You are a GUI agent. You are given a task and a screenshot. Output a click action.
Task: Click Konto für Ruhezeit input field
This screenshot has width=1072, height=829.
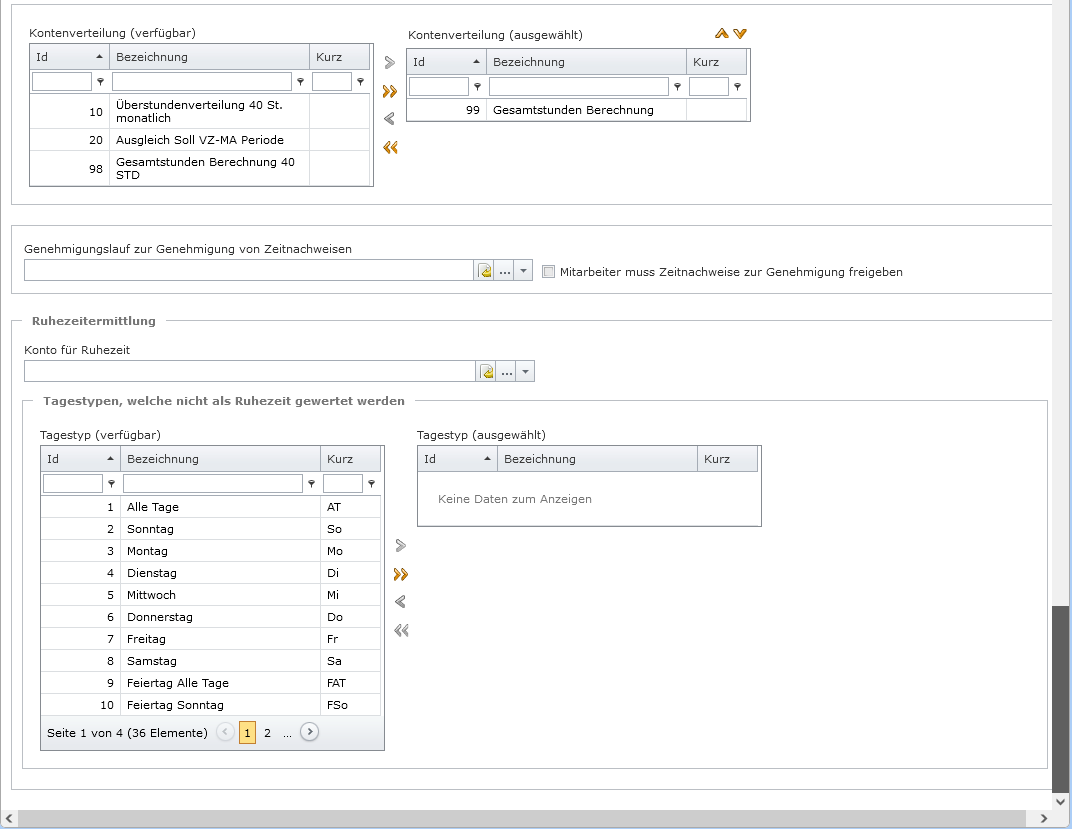pos(249,372)
